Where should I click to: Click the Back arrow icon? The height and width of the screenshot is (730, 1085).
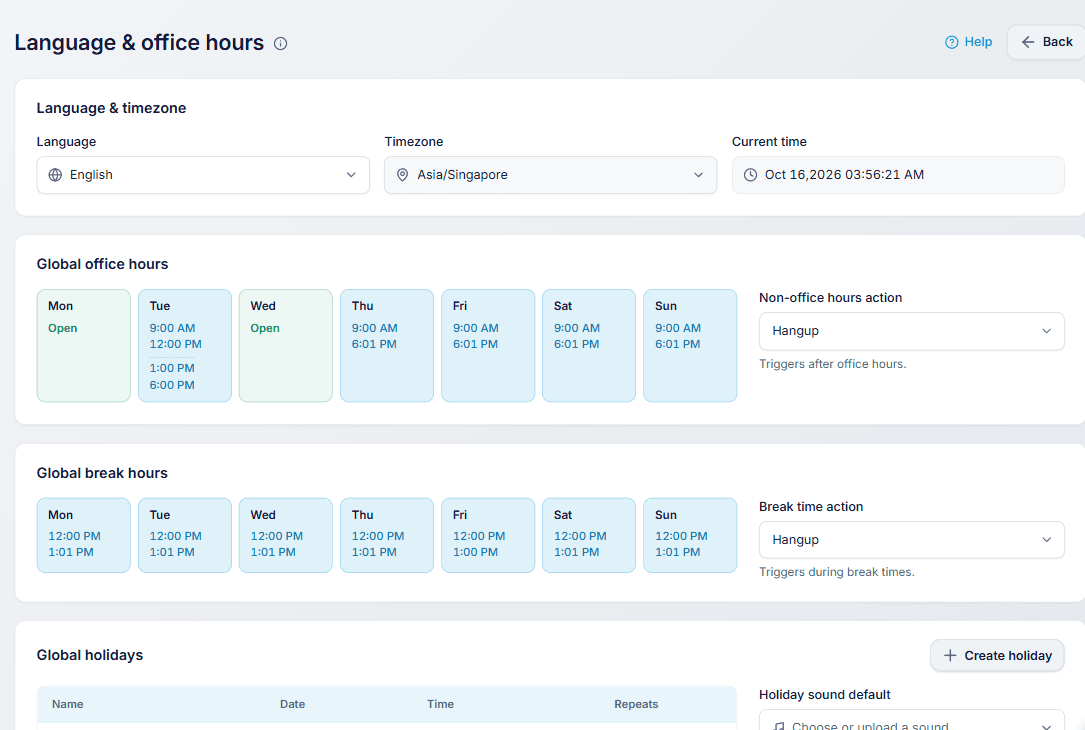(x=1028, y=42)
